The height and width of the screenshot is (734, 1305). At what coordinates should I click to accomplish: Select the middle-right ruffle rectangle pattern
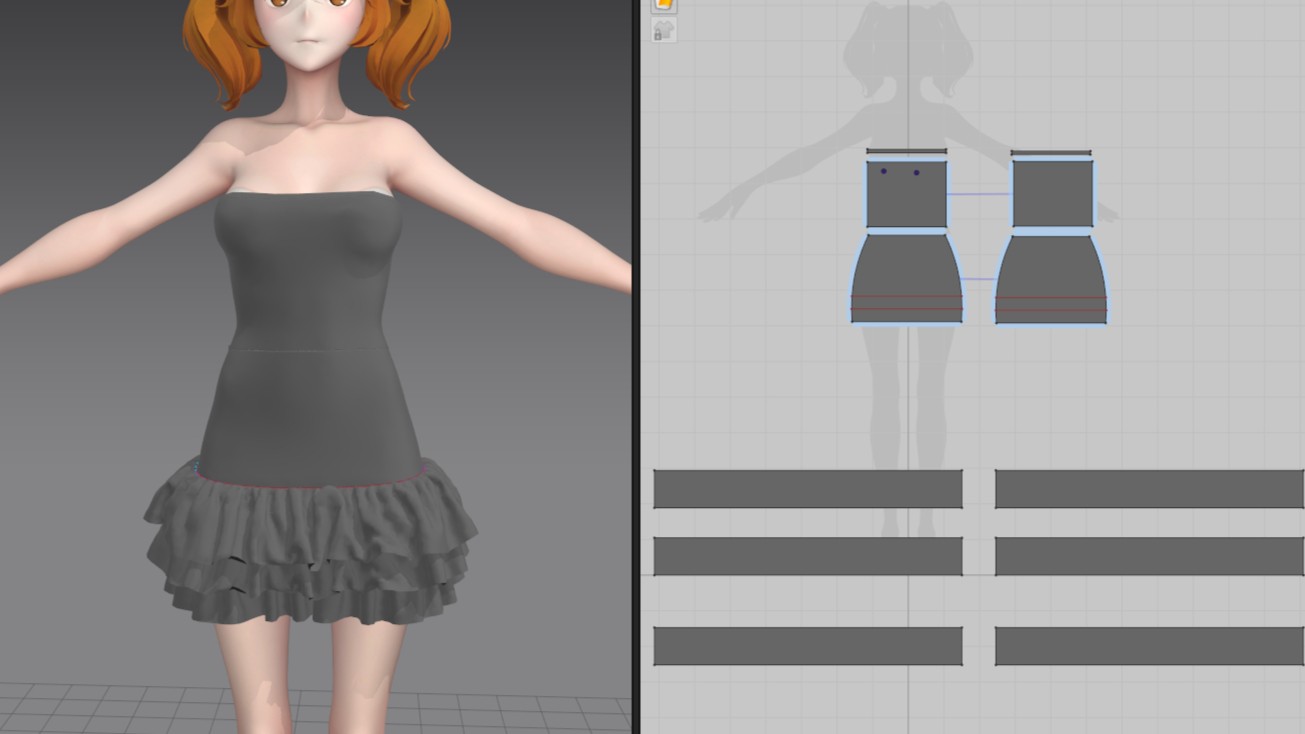1149,556
